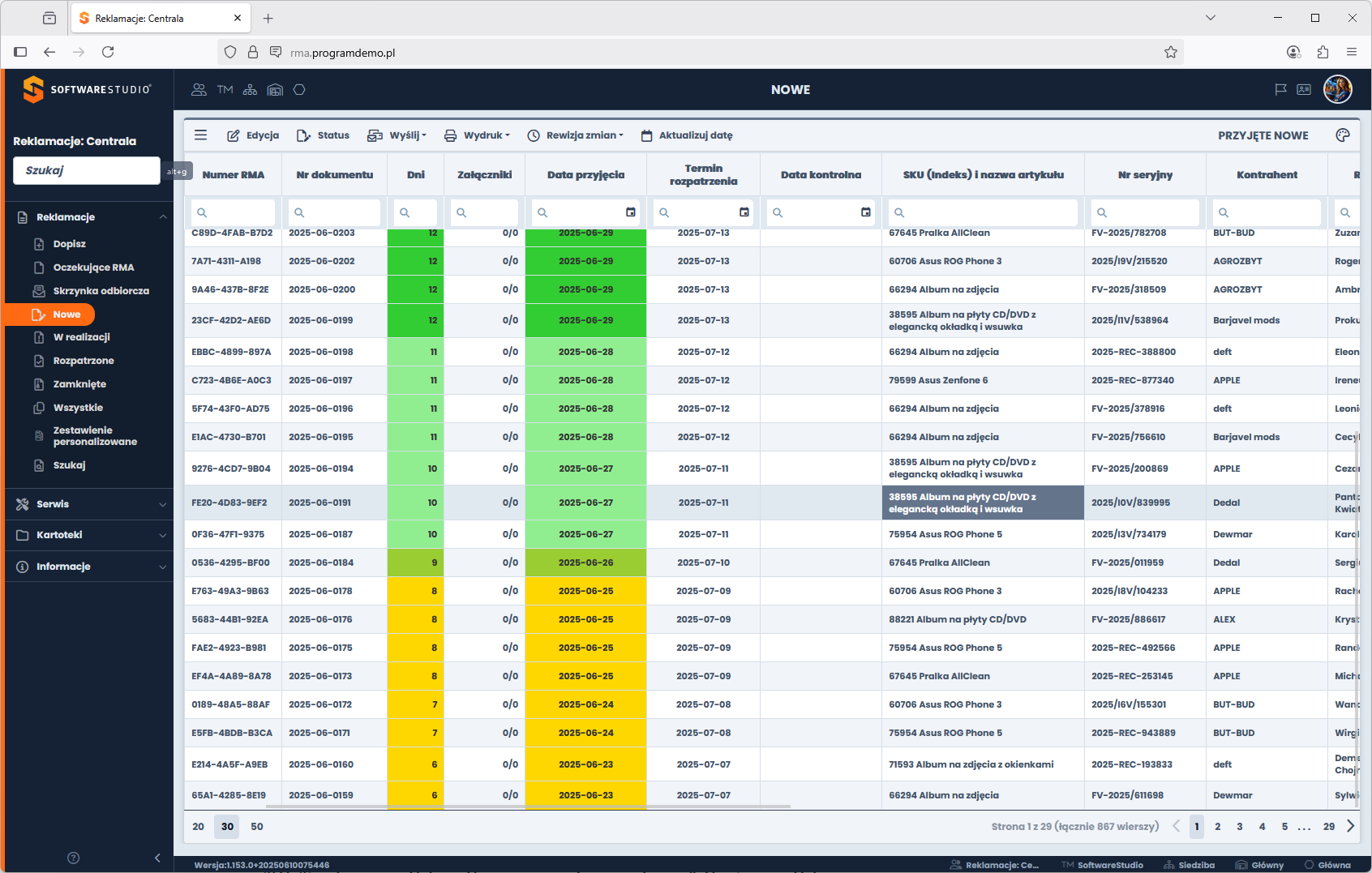Click the help question mark icon bottom left

tap(73, 857)
